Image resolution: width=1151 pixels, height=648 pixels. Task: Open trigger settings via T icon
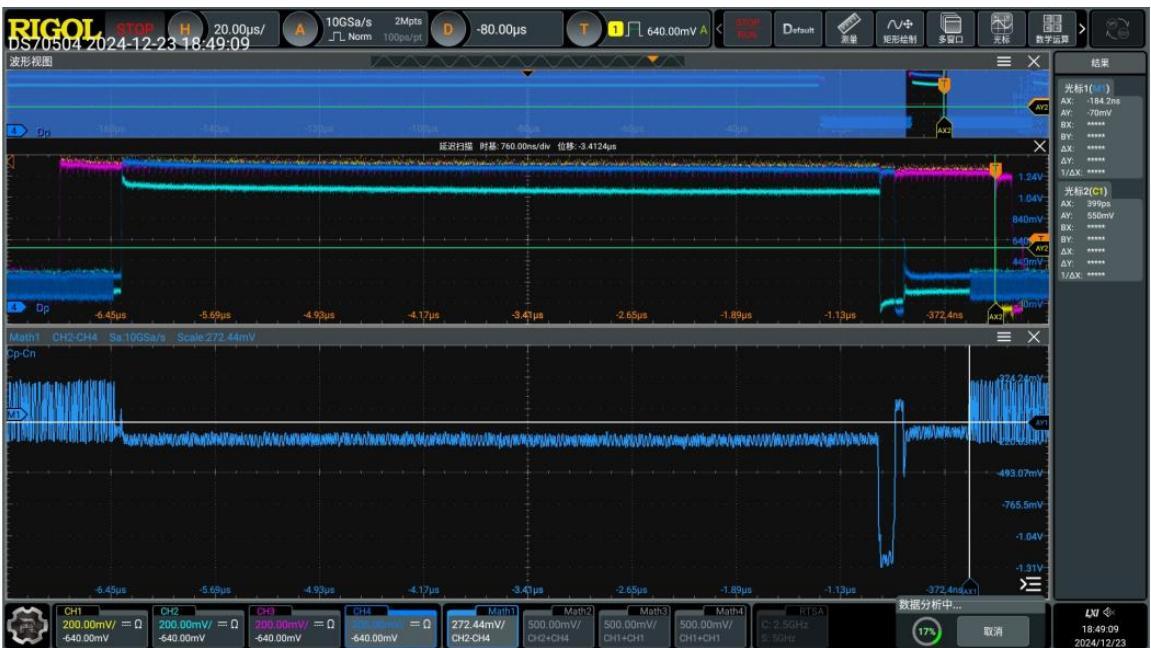pyautogui.click(x=584, y=30)
